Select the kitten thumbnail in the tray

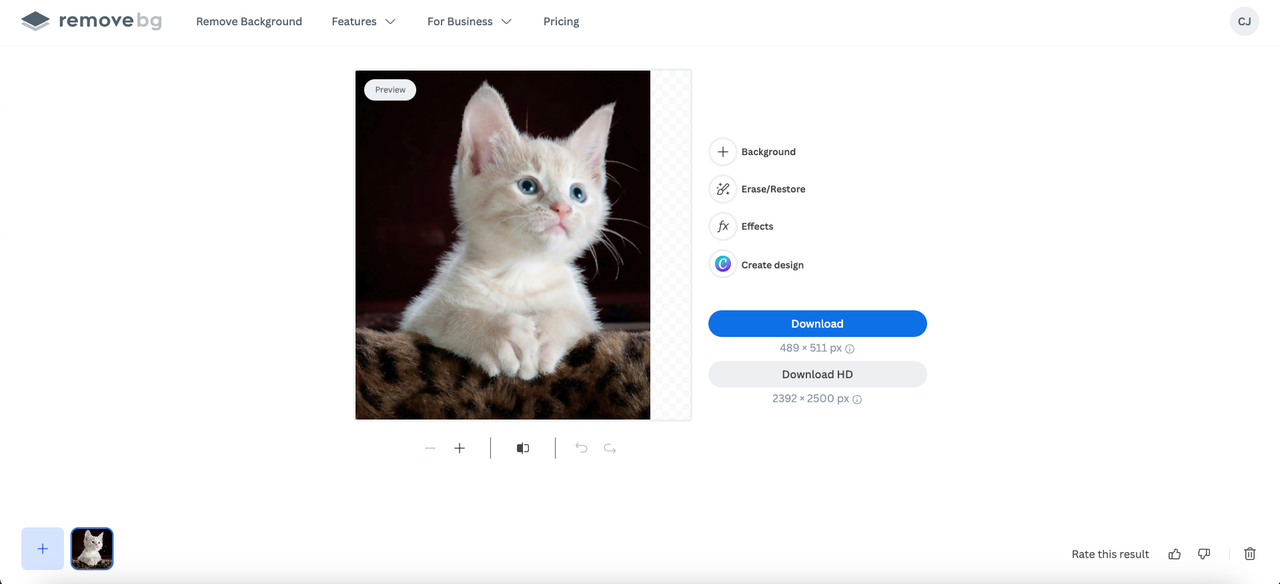click(92, 549)
